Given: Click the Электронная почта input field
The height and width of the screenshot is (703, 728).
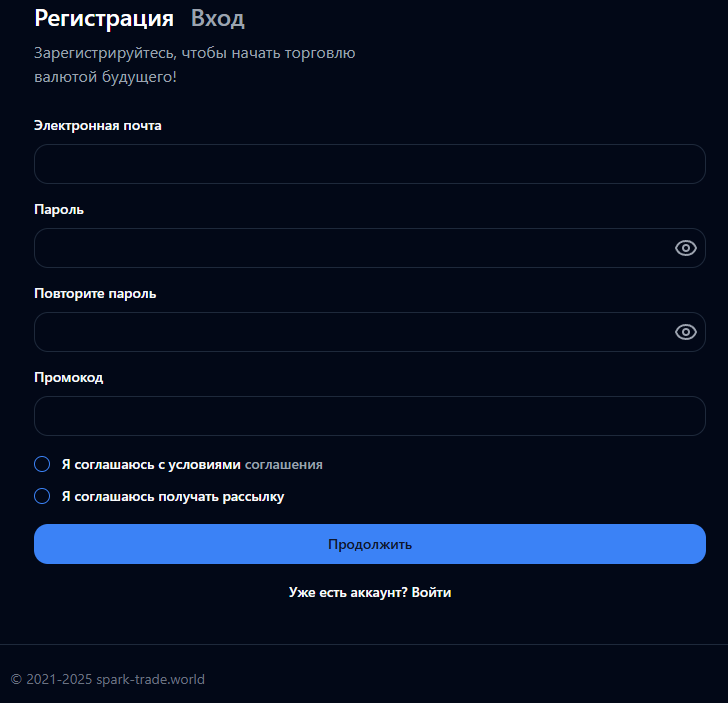Looking at the screenshot, I should coord(370,164).
